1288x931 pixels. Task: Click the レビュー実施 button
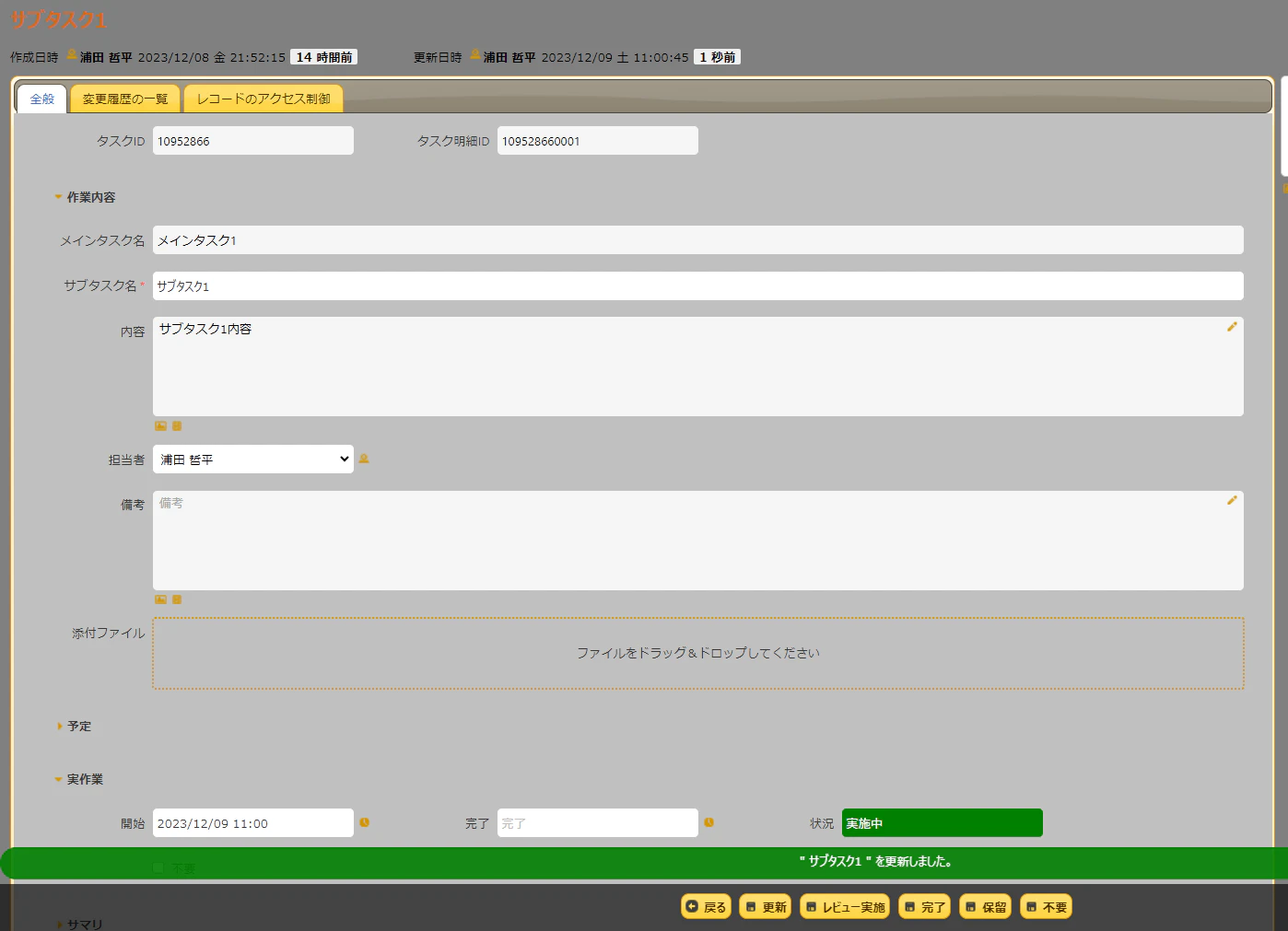(x=846, y=907)
